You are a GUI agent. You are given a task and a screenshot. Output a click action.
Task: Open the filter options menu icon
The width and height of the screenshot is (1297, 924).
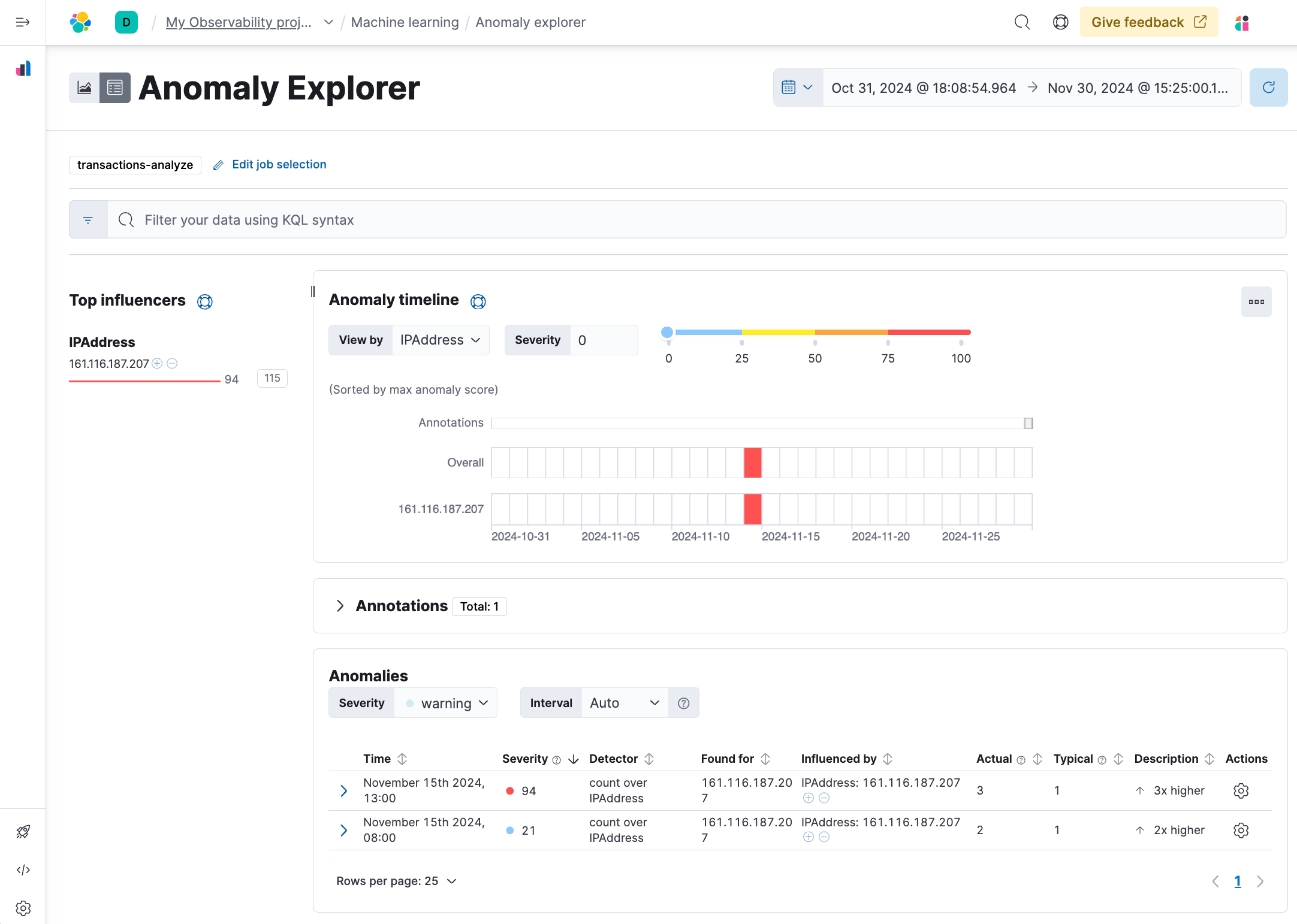point(88,220)
